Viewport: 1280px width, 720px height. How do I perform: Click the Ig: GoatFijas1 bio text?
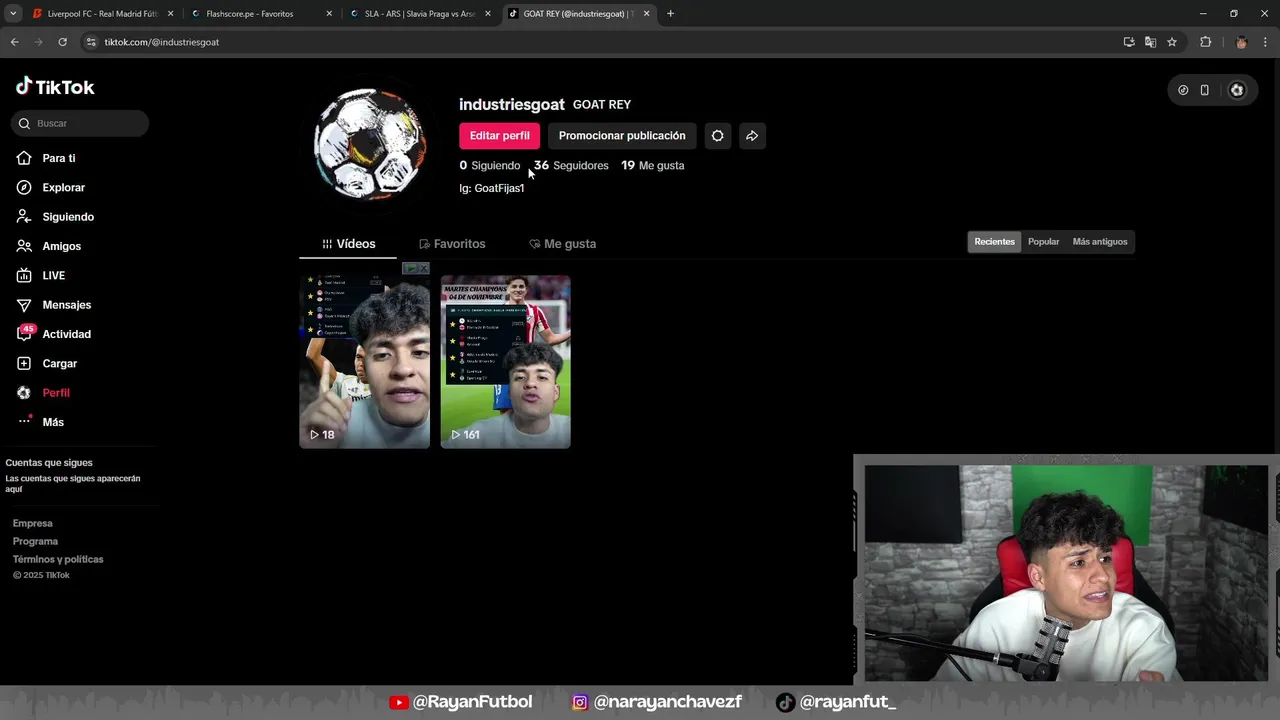pyautogui.click(x=491, y=188)
